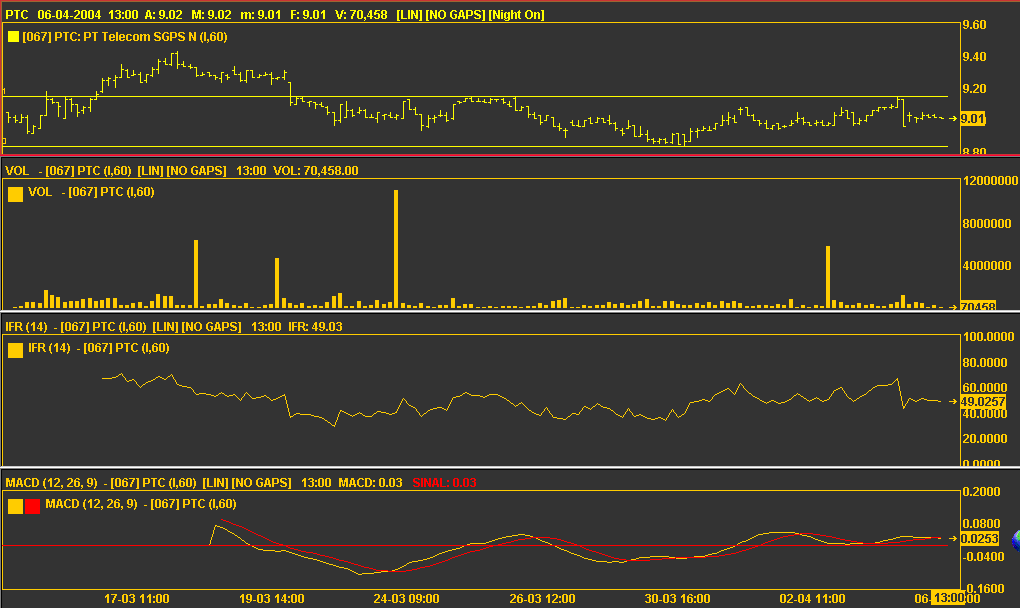Click the 9.60 price axis label
This screenshot has height=608, width=1020.
tap(974, 25)
